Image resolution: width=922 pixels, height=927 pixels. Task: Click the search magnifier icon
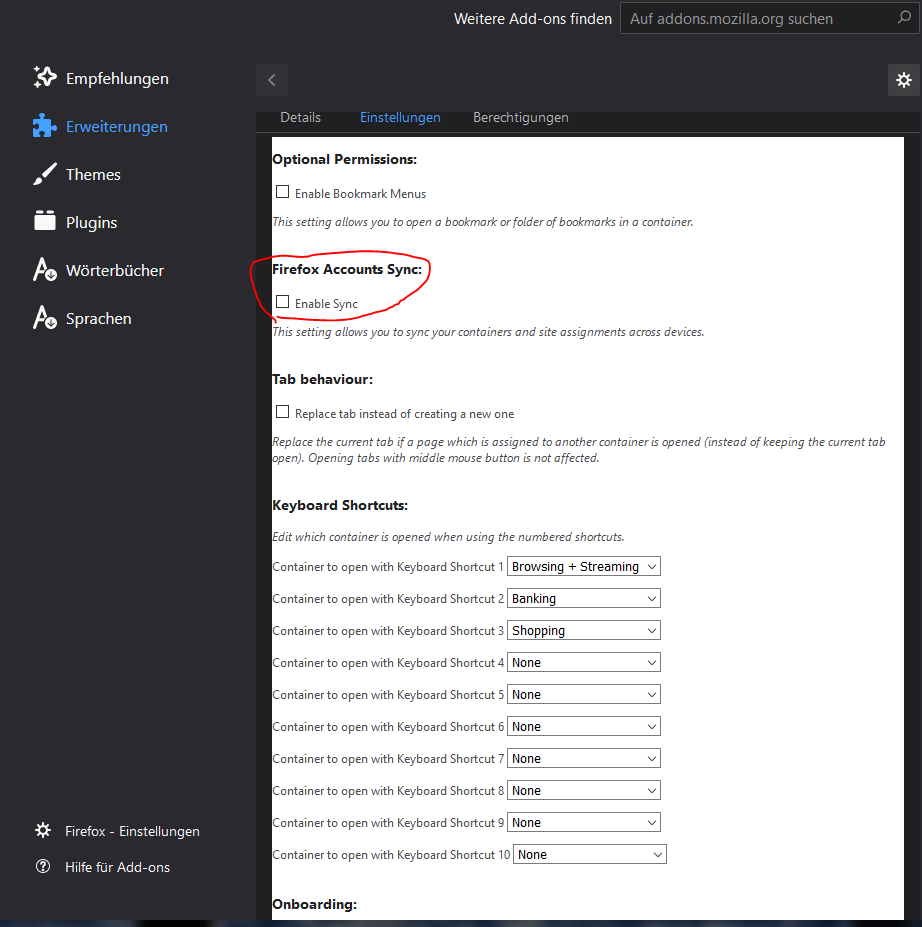904,18
